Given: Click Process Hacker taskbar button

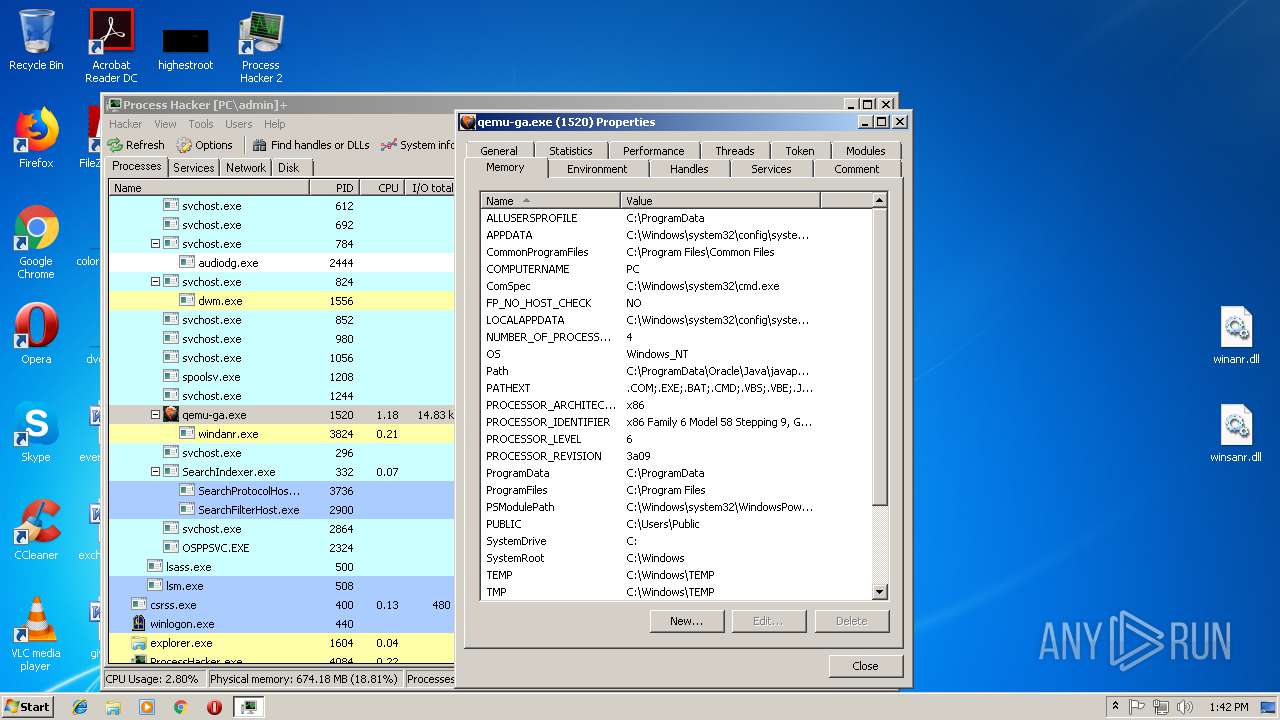Looking at the screenshot, I should (x=248, y=707).
